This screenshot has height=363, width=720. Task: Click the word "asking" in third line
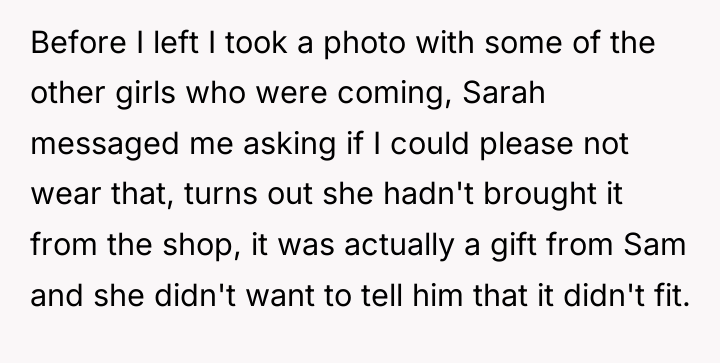pos(289,144)
